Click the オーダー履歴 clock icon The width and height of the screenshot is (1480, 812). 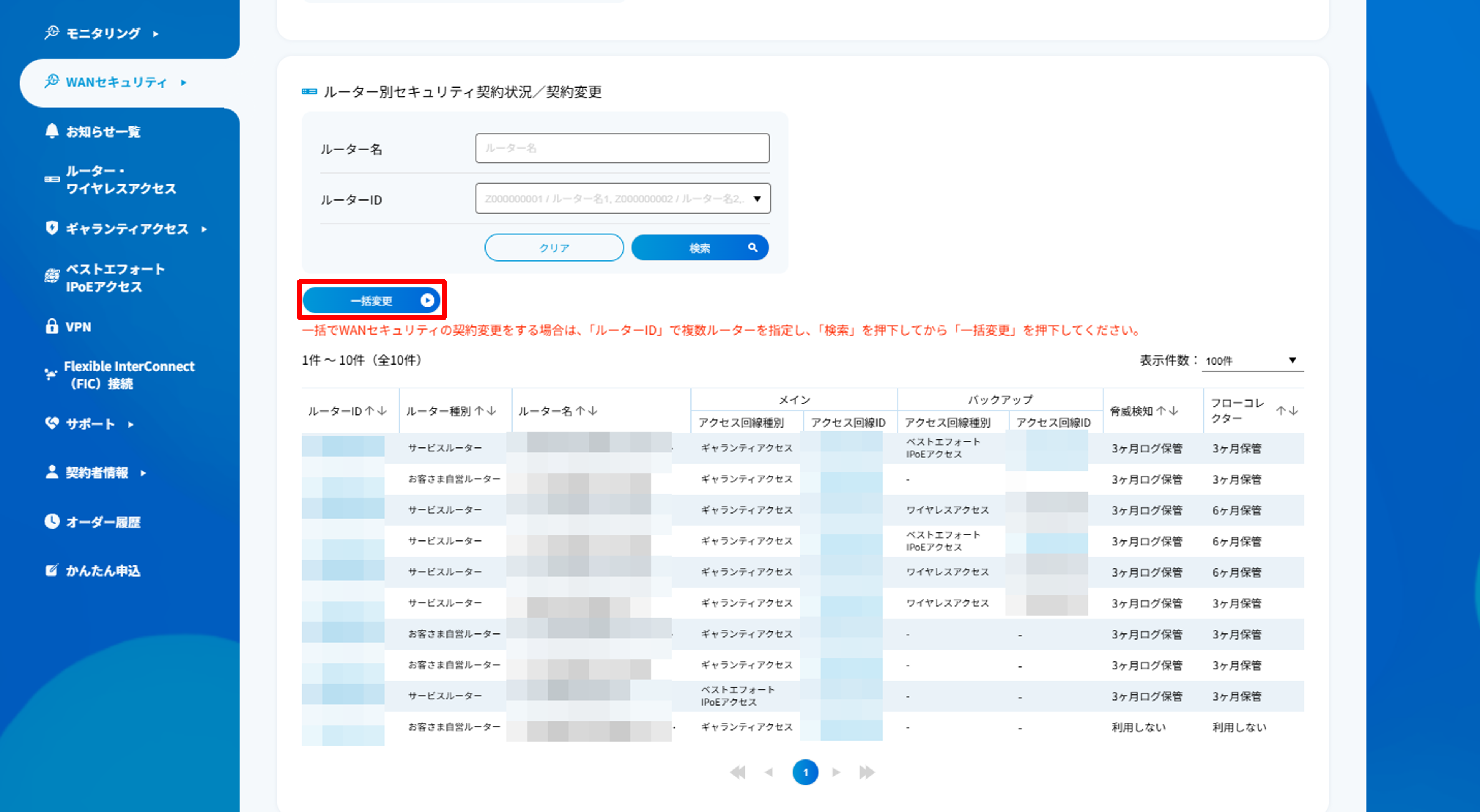pyautogui.click(x=52, y=521)
